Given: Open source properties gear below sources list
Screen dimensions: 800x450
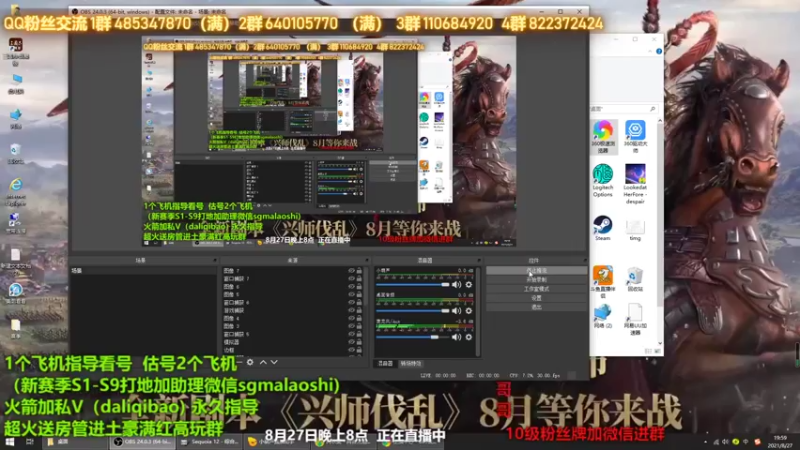Looking at the screenshot, I should 250,362.
